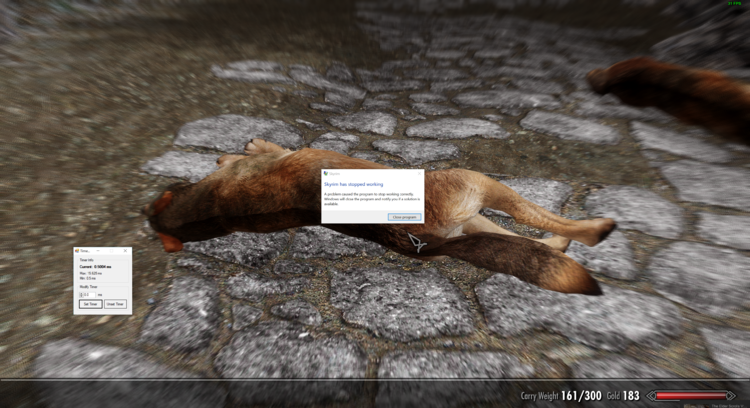Focus the timer value input field
This screenshot has width=750, height=408.
coord(88,295)
